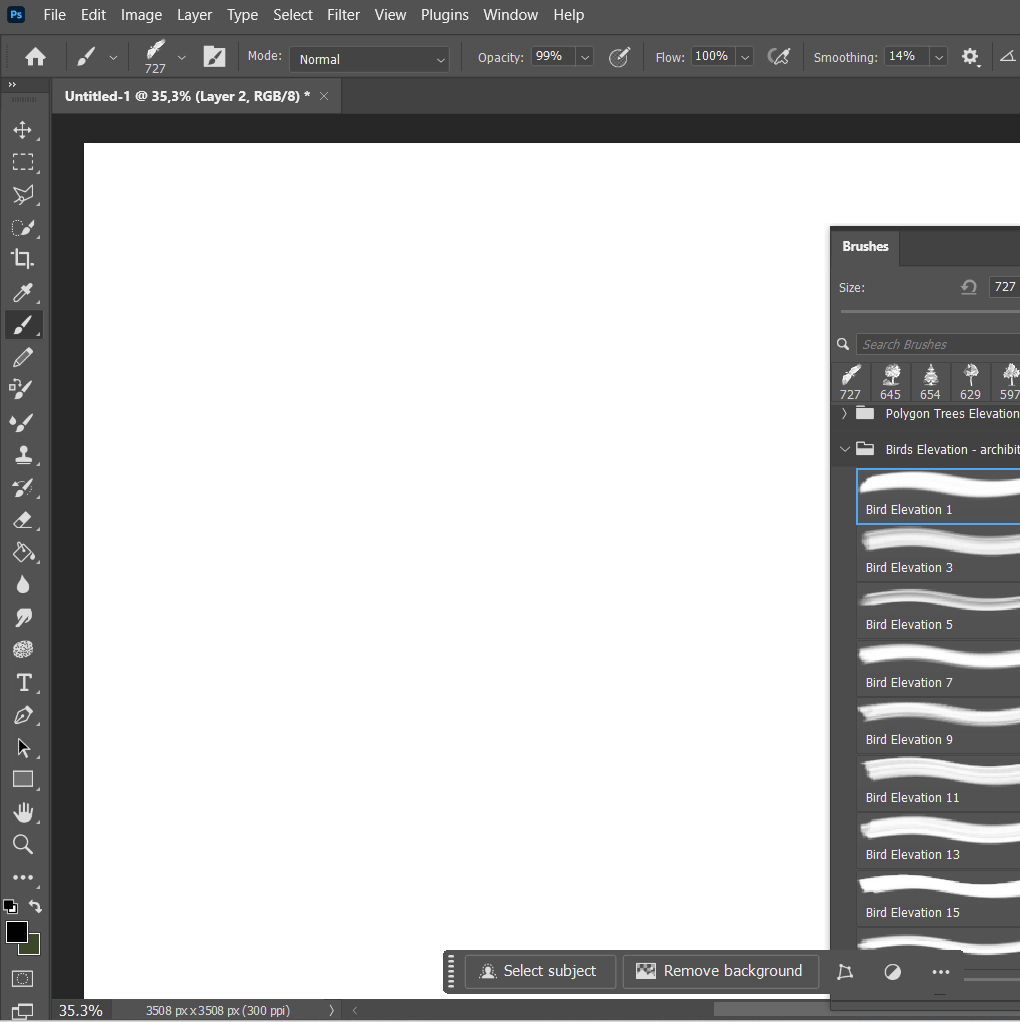Select the Eraser tool
This screenshot has height=1022, width=1020.
(x=23, y=520)
